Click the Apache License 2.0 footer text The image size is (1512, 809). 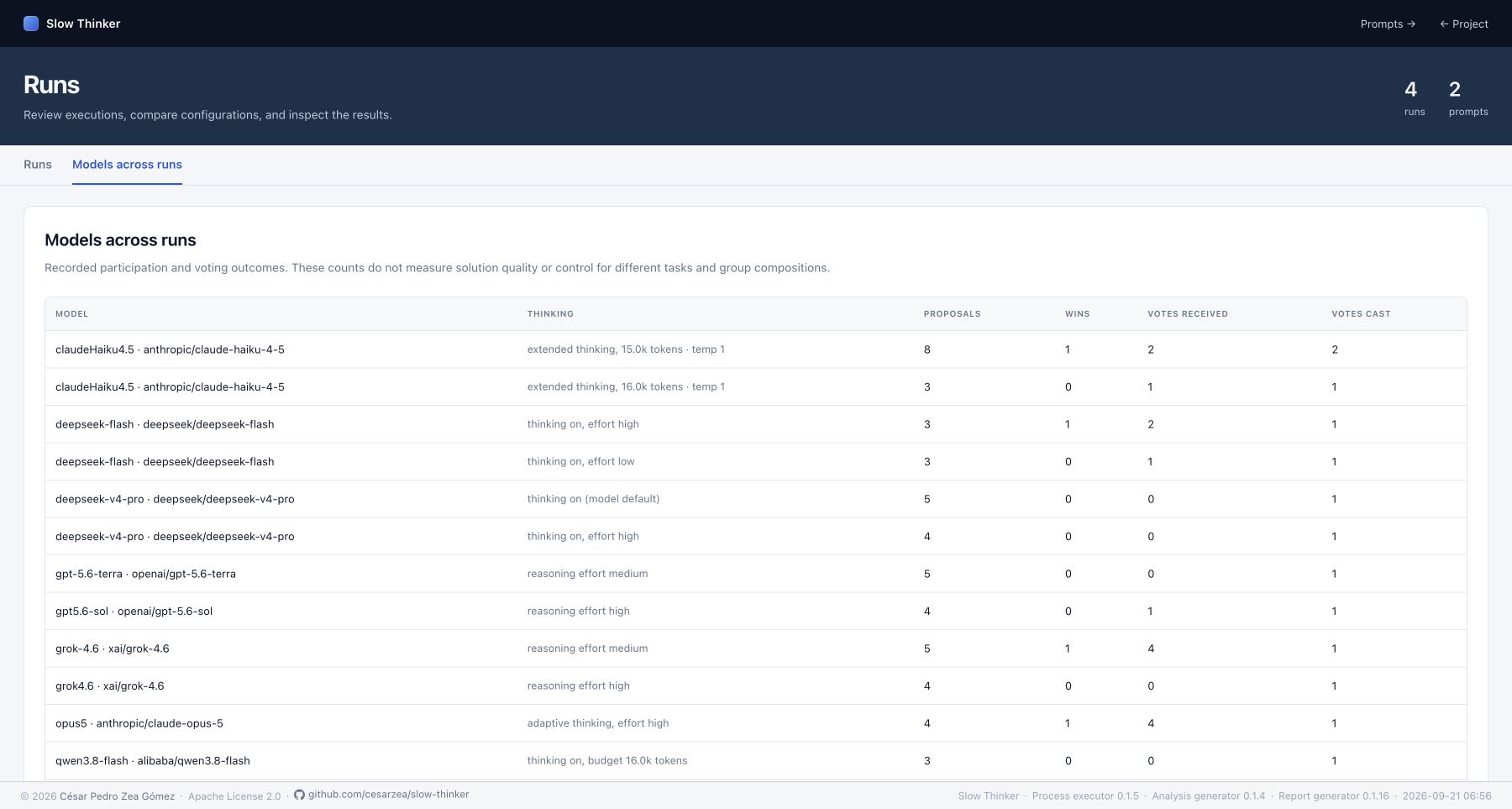pos(234,796)
